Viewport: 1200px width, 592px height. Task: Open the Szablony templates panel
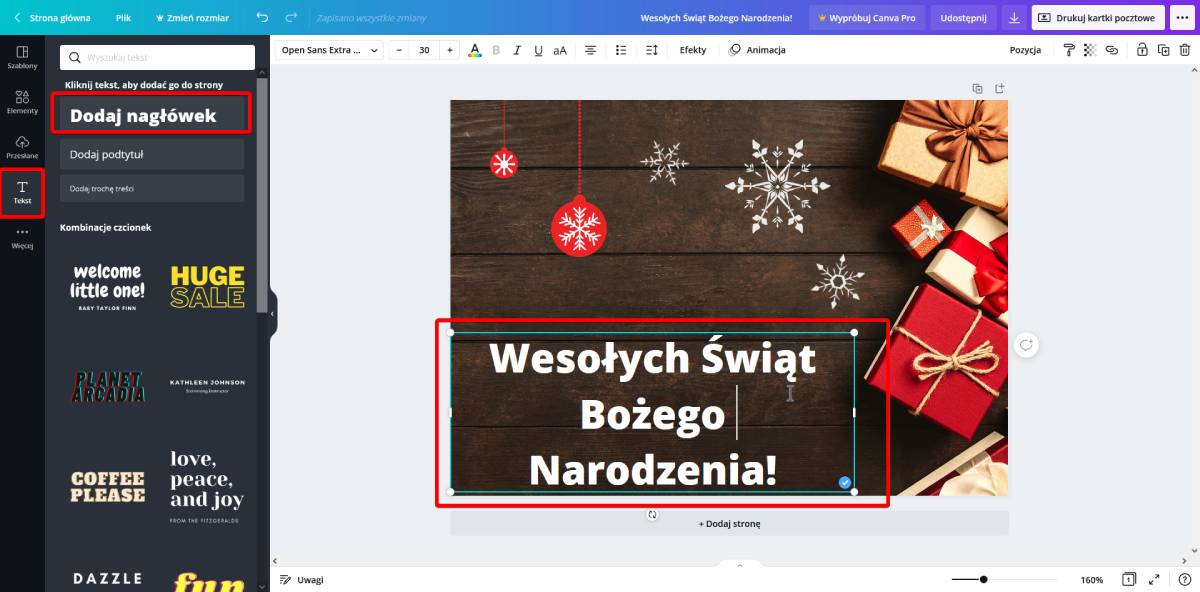click(22, 56)
